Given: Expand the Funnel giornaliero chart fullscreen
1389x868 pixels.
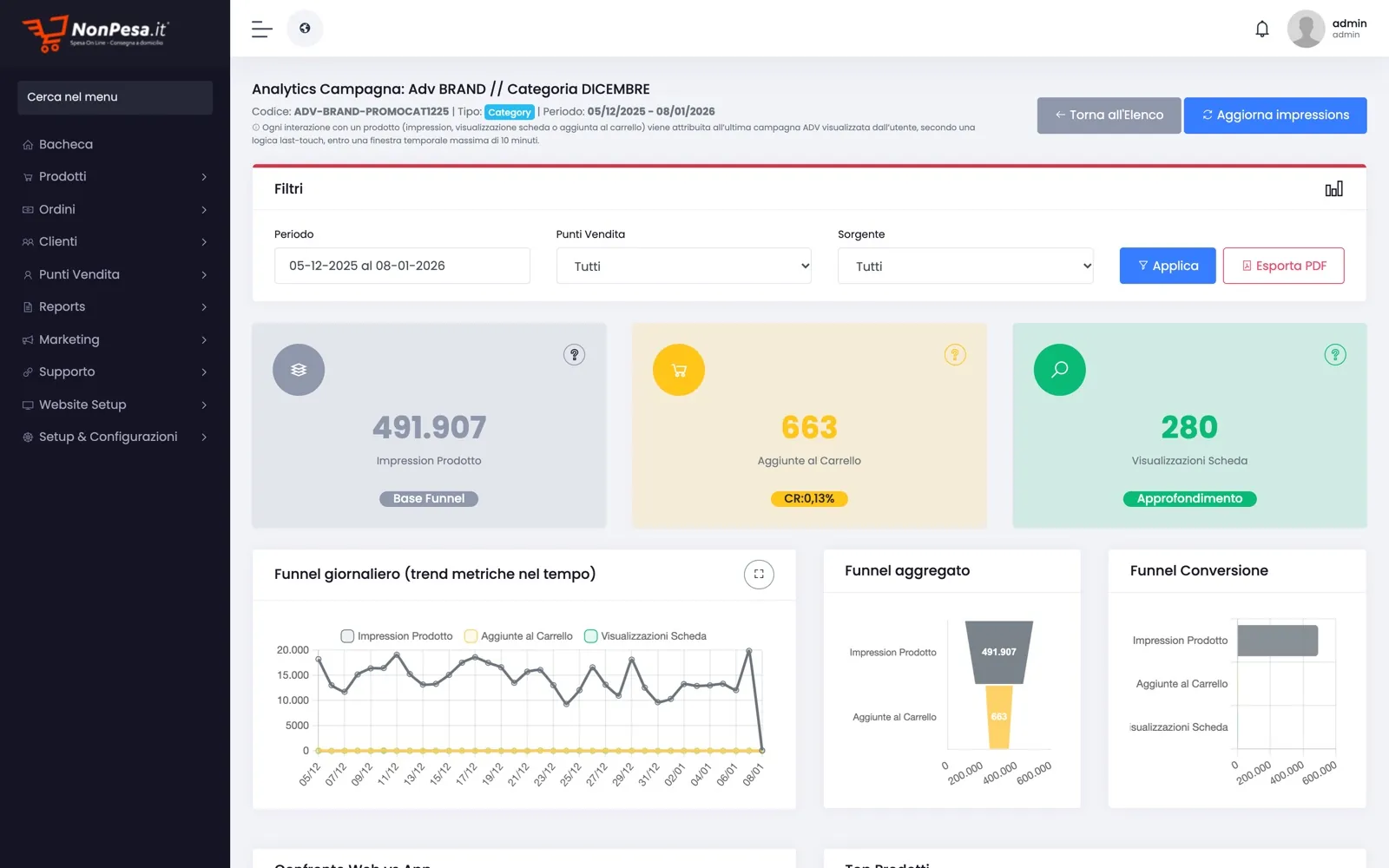Looking at the screenshot, I should pyautogui.click(x=759, y=574).
